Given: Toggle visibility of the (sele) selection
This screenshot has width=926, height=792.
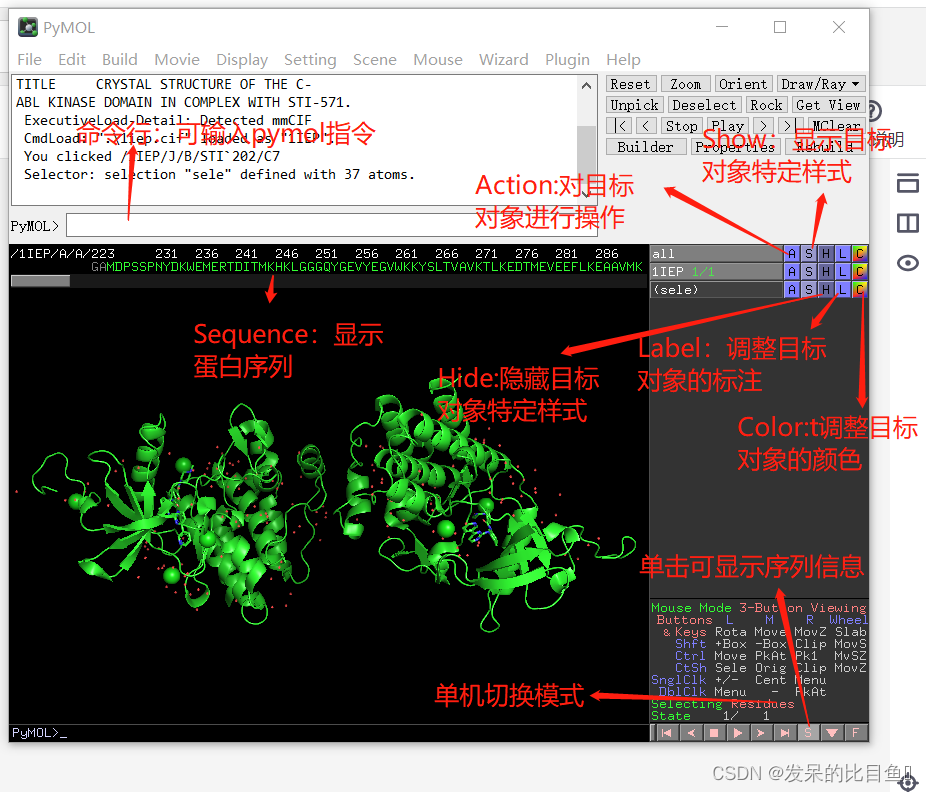Looking at the screenshot, I should pyautogui.click(x=716, y=289).
